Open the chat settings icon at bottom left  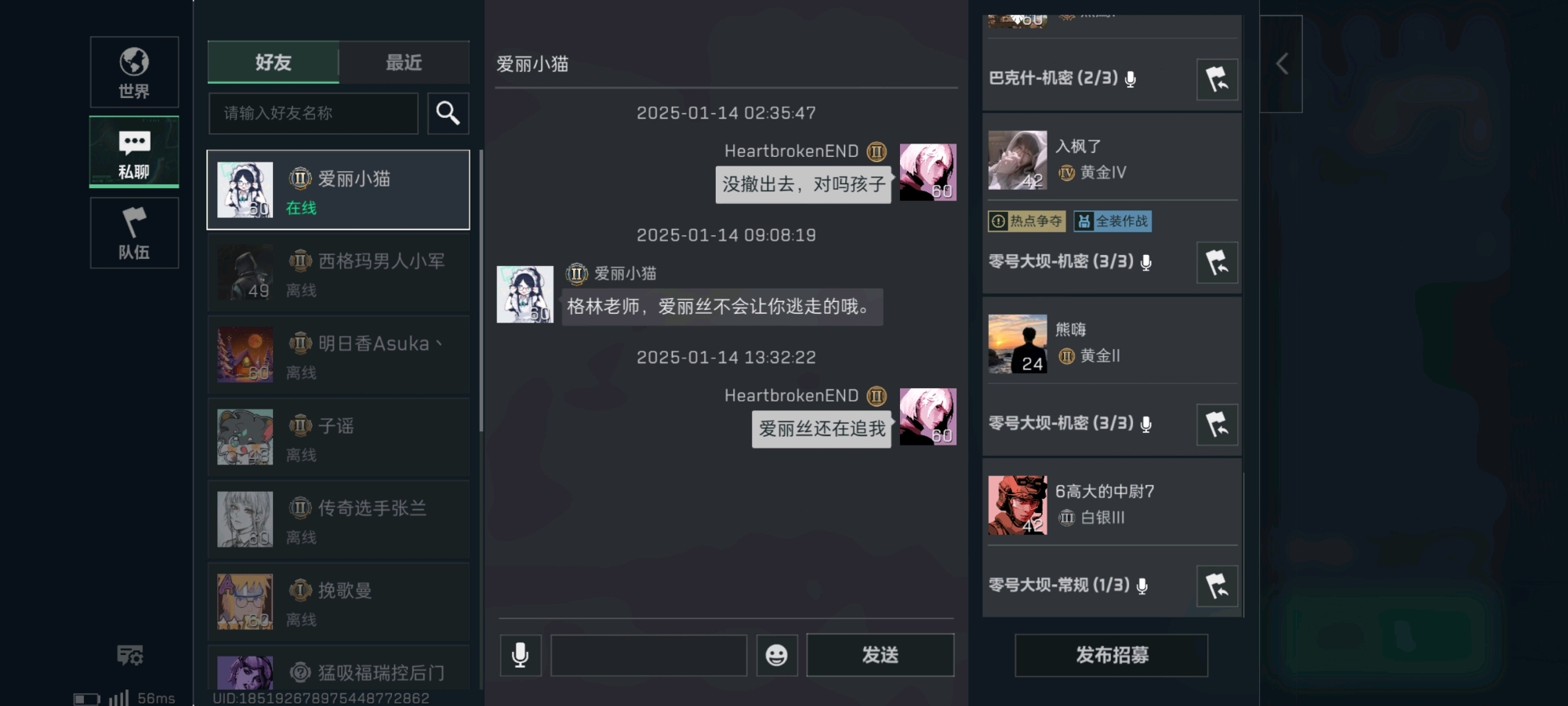(x=130, y=655)
